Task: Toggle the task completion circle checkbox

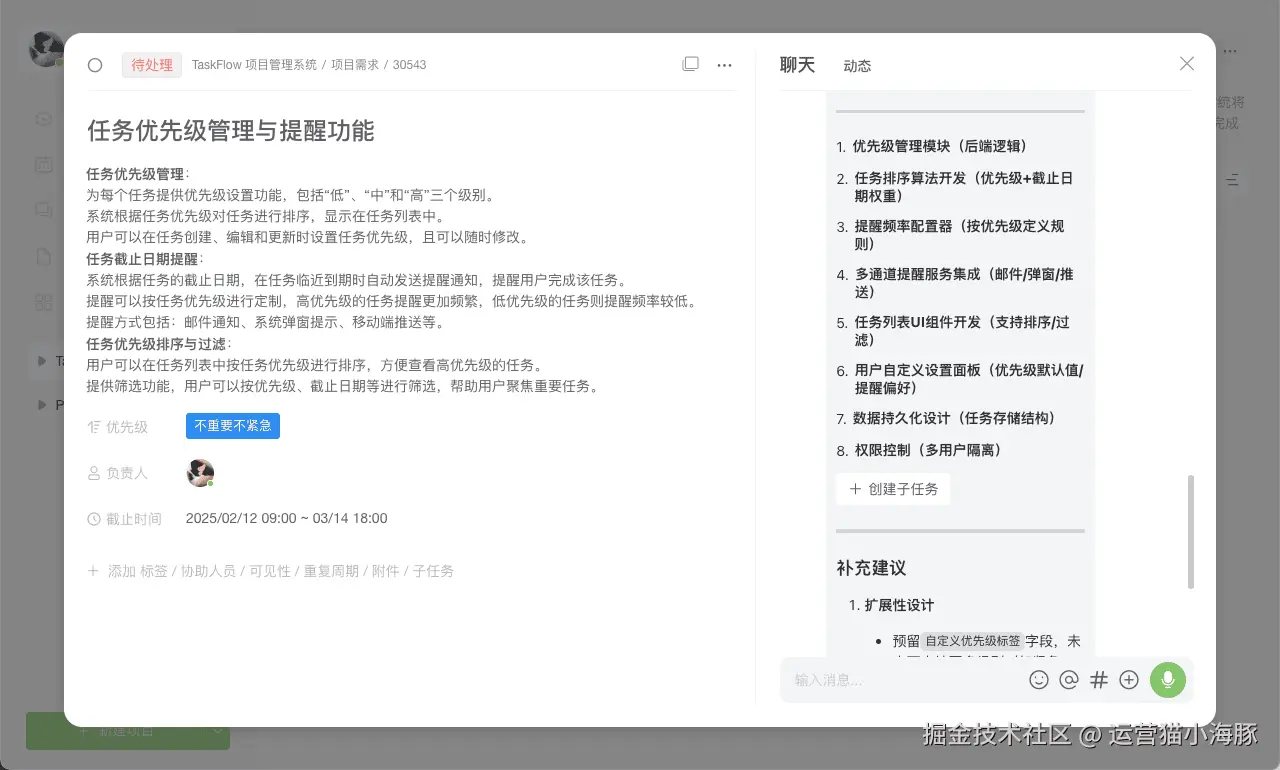Action: click(x=94, y=64)
